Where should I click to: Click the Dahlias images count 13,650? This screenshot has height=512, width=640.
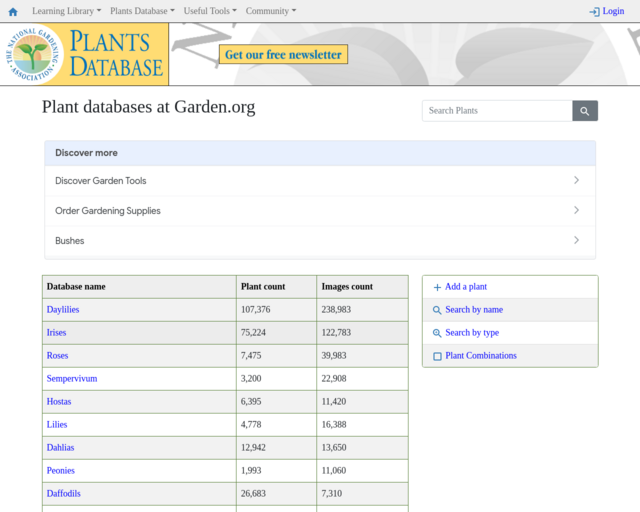tap(334, 447)
